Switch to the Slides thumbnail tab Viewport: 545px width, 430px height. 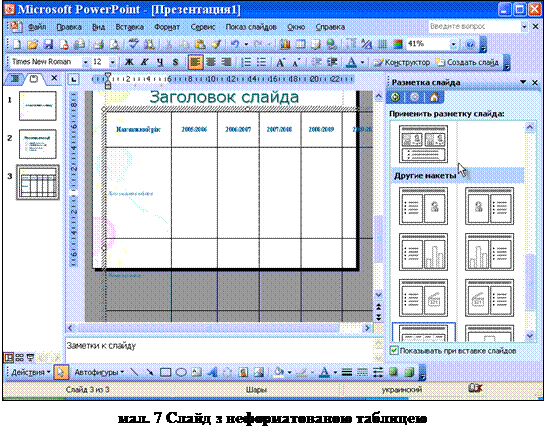34,79
